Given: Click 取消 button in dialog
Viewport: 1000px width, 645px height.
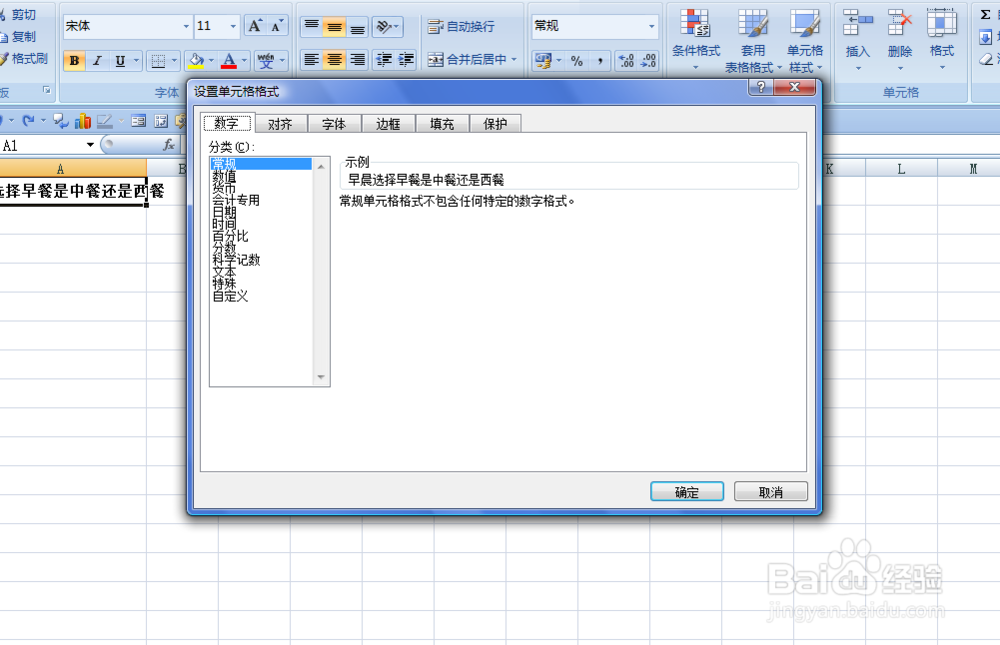Looking at the screenshot, I should 770,492.
